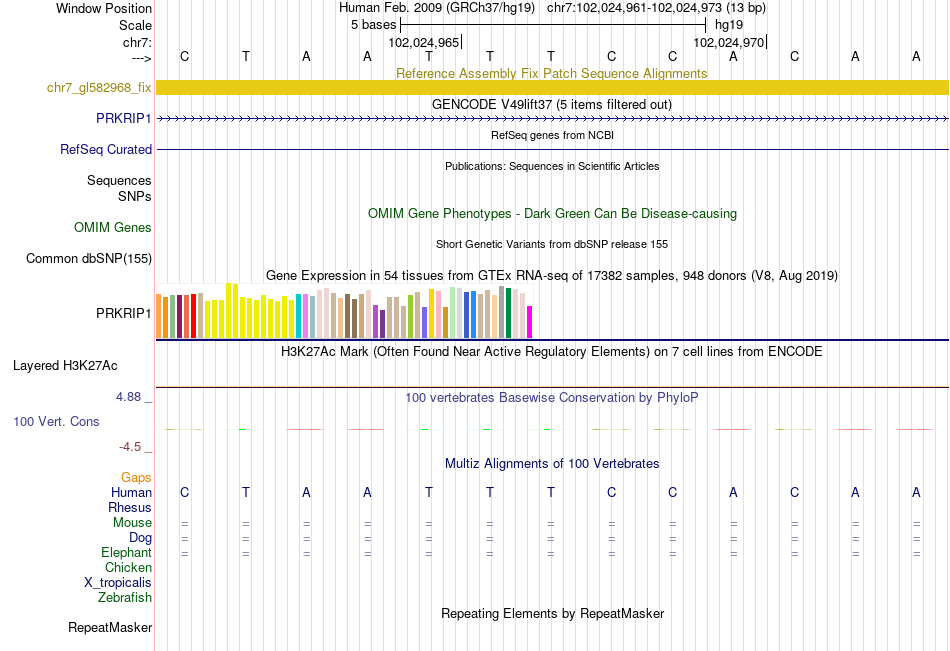
Task: Click the dark green bar in GTEx chart
Action: pos(508,313)
